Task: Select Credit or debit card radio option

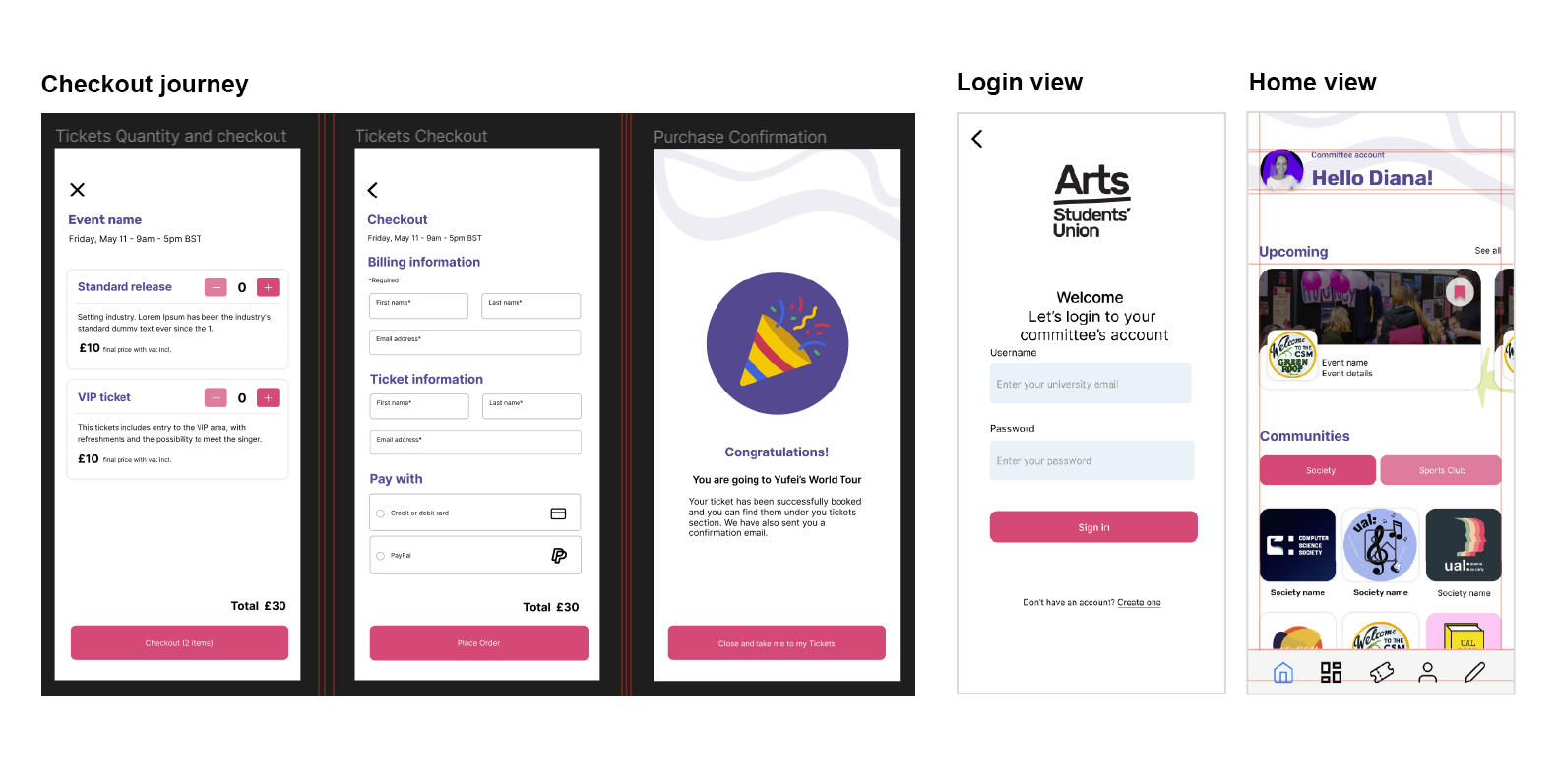Action: [381, 513]
